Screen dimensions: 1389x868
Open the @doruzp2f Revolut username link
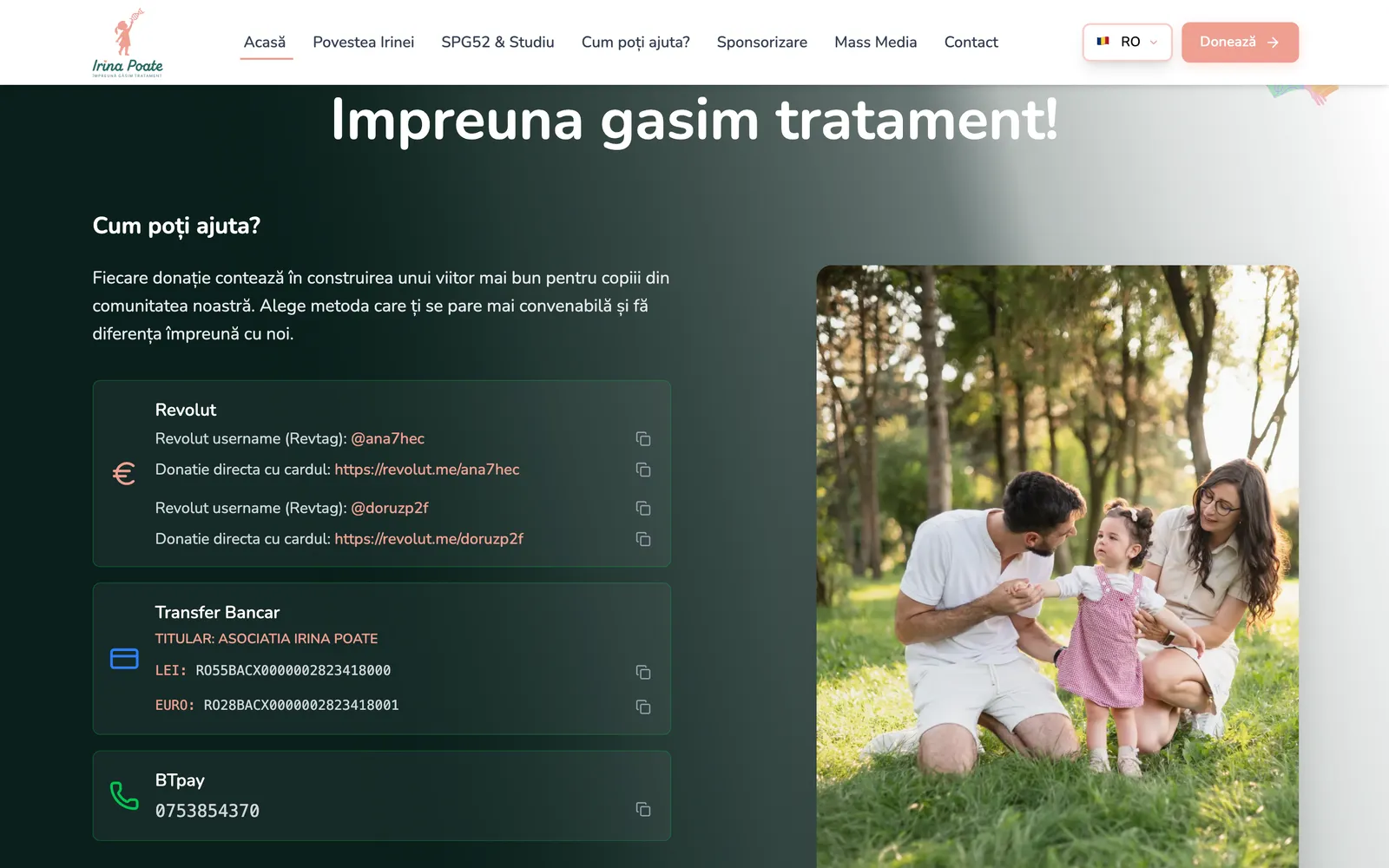click(390, 508)
